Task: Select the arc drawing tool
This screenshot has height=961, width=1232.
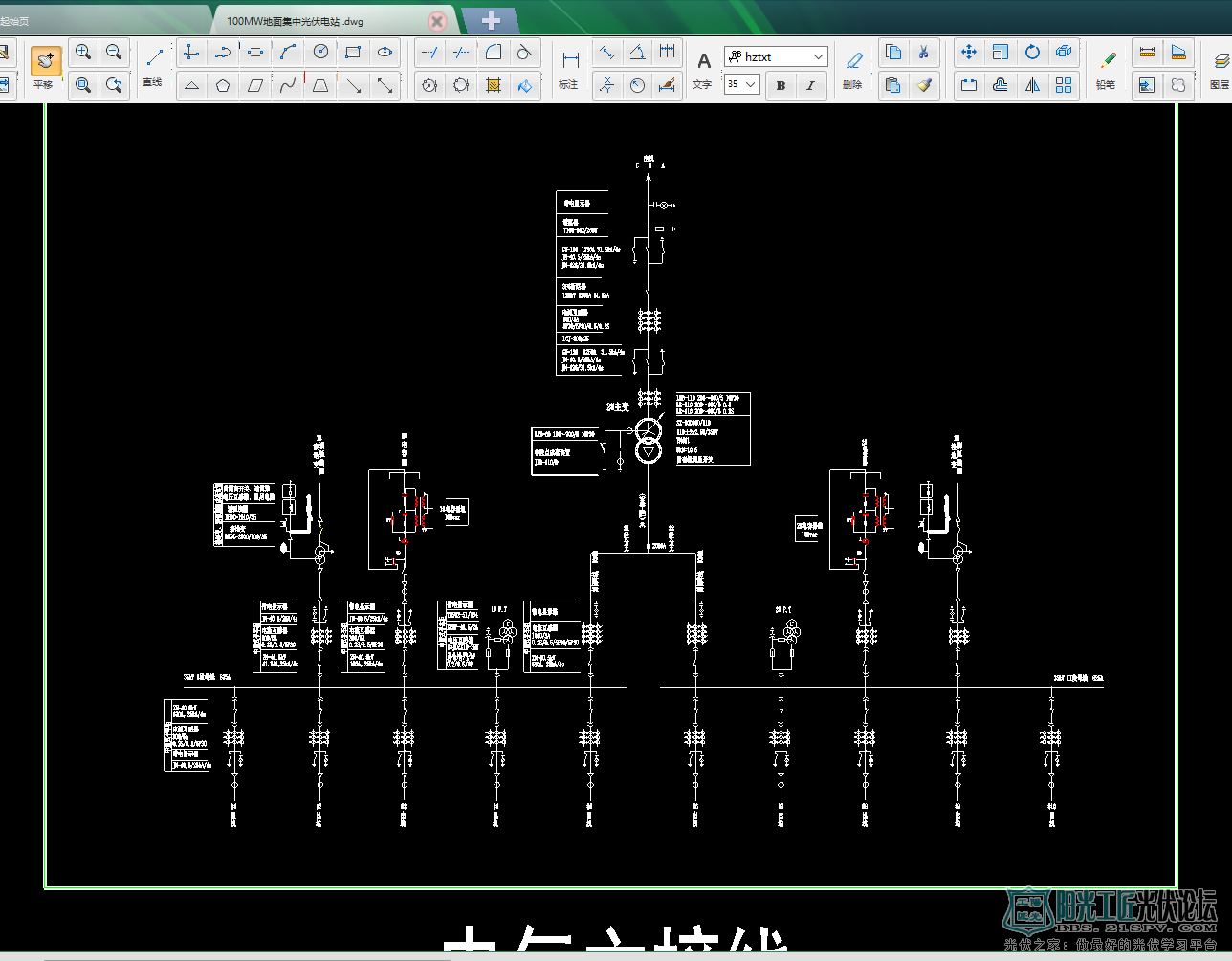Action: (x=288, y=52)
